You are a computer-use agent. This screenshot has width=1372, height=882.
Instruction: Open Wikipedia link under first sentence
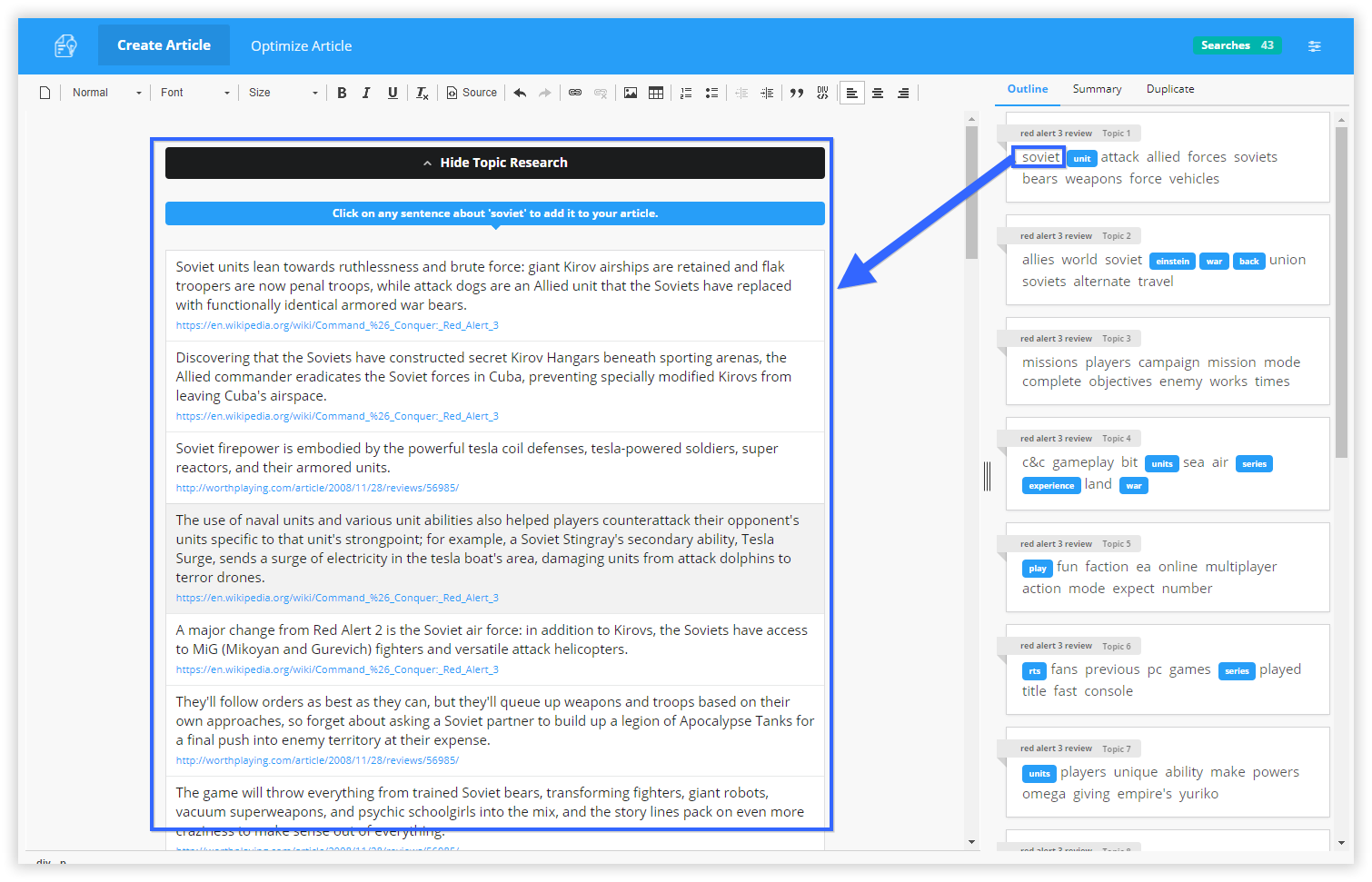click(337, 325)
